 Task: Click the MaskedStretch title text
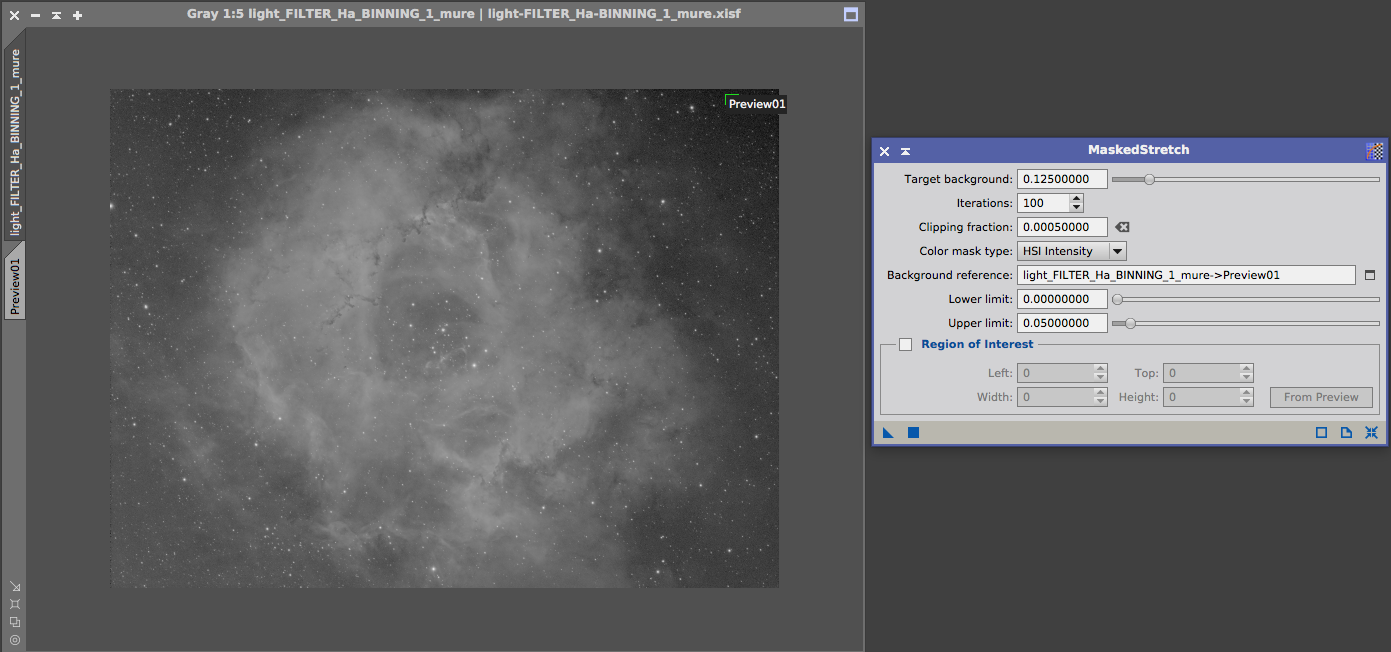pos(1138,150)
